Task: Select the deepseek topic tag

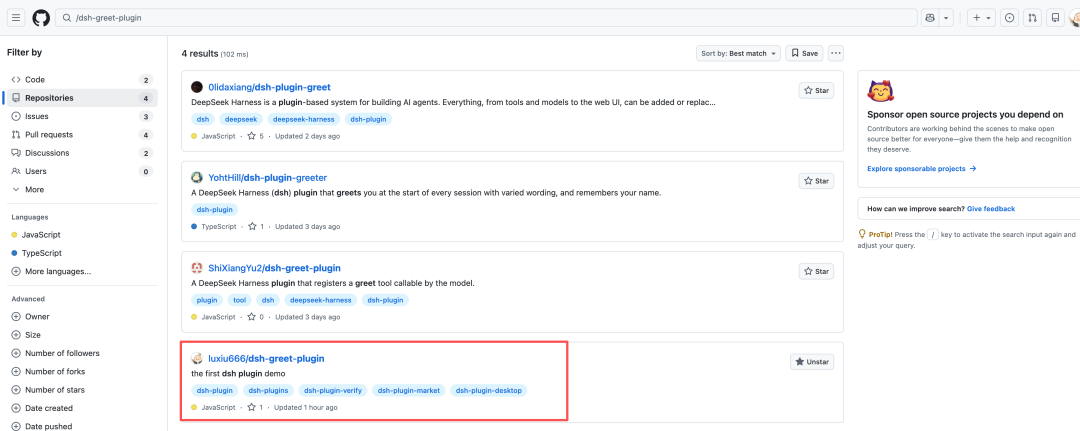Action: pos(241,119)
